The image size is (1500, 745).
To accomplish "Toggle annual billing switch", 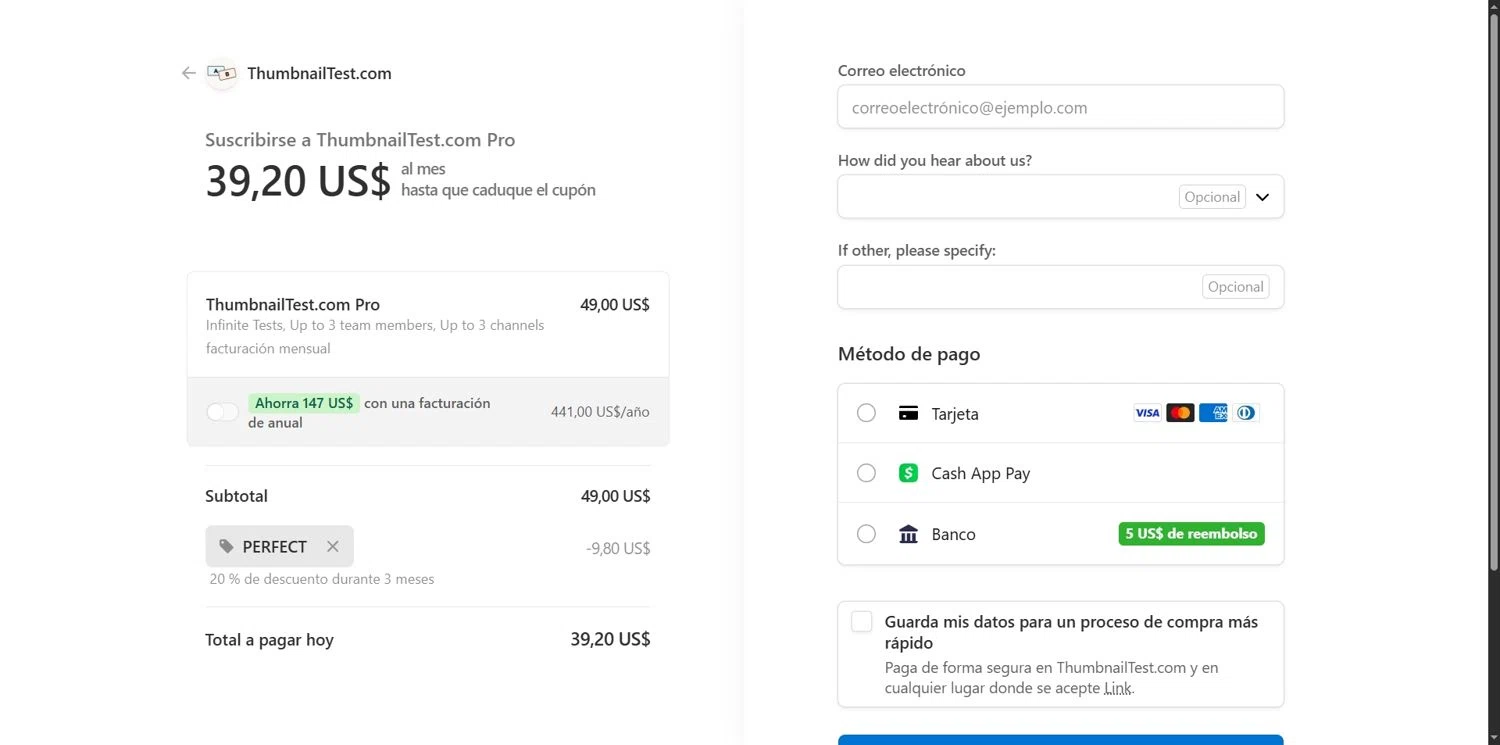I will (x=222, y=412).
